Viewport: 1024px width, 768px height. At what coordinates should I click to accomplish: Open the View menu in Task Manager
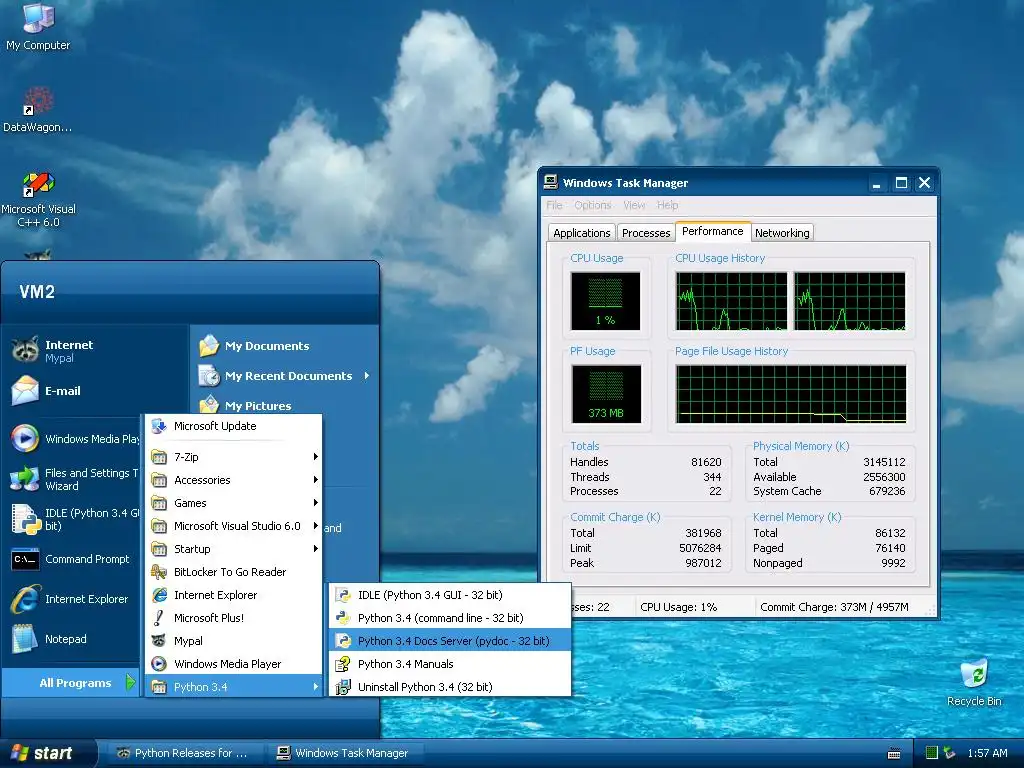point(634,205)
